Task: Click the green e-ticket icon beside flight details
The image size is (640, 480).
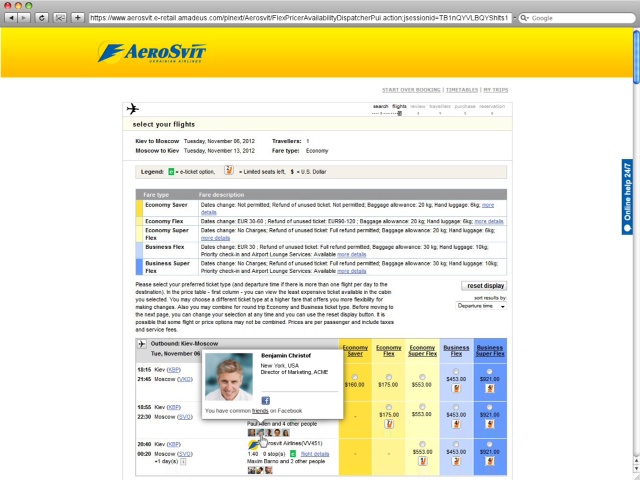Action: [x=293, y=454]
